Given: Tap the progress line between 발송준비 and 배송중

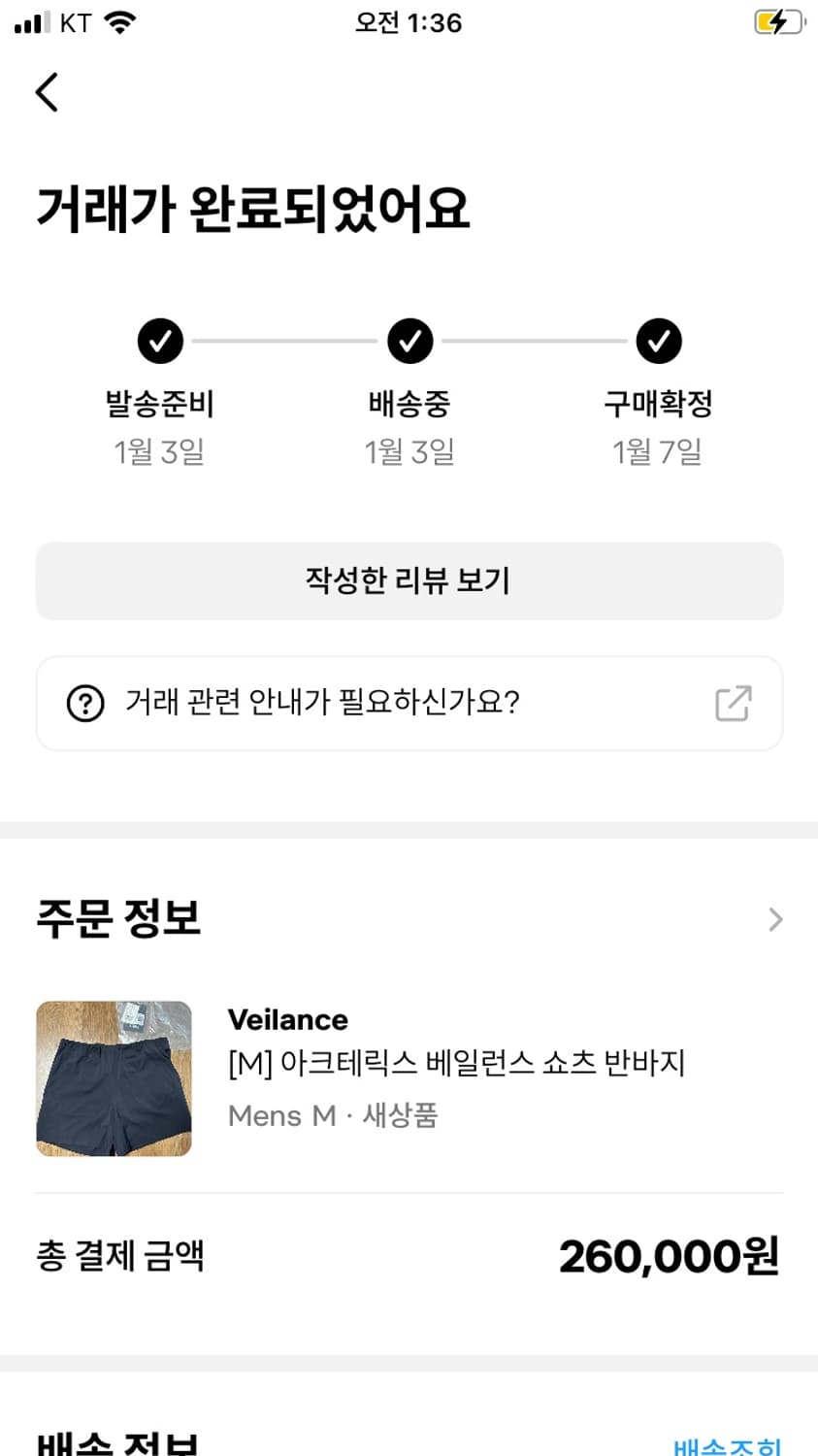Looking at the screenshot, I should pyautogui.click(x=284, y=341).
